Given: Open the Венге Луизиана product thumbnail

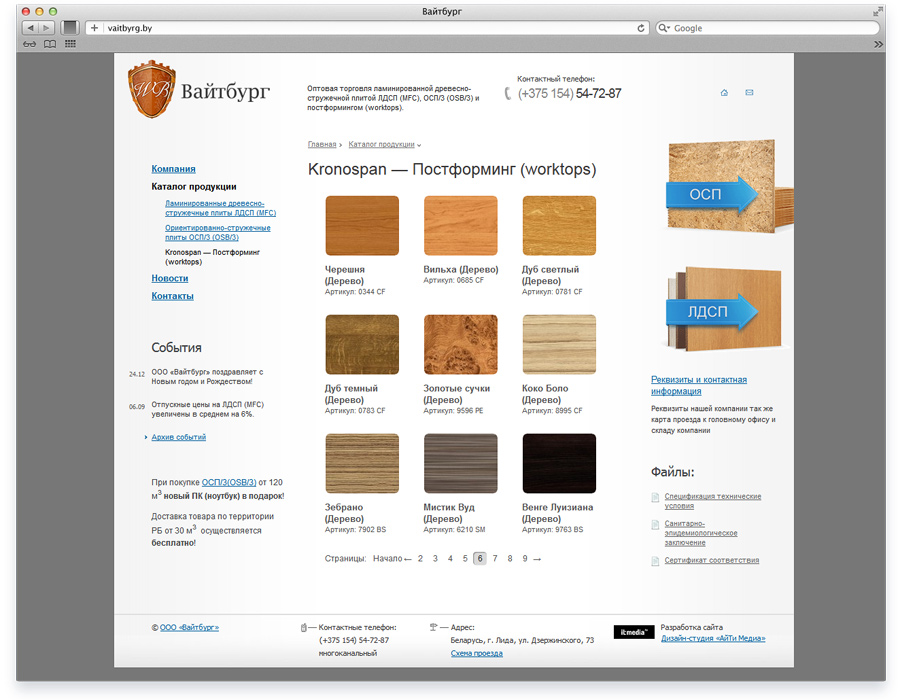Looking at the screenshot, I should (x=559, y=464).
